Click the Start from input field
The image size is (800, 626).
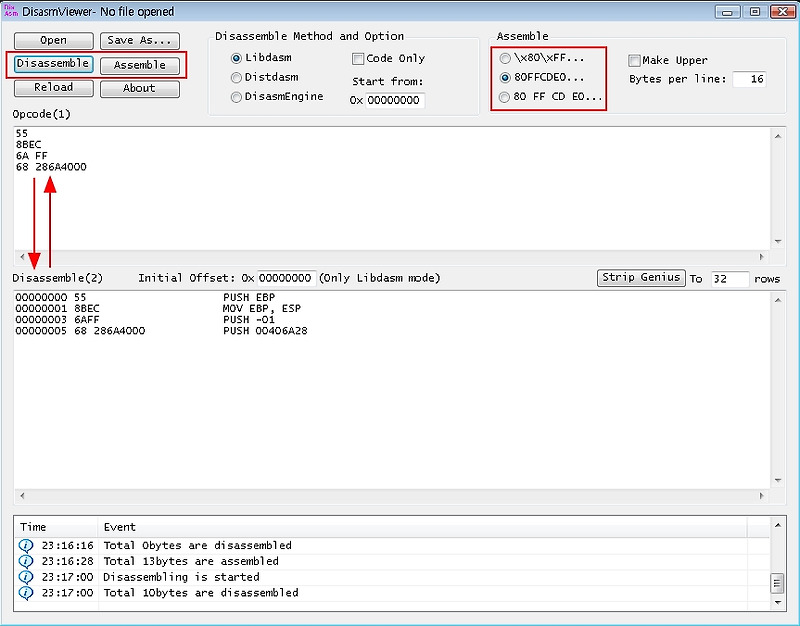click(x=395, y=100)
